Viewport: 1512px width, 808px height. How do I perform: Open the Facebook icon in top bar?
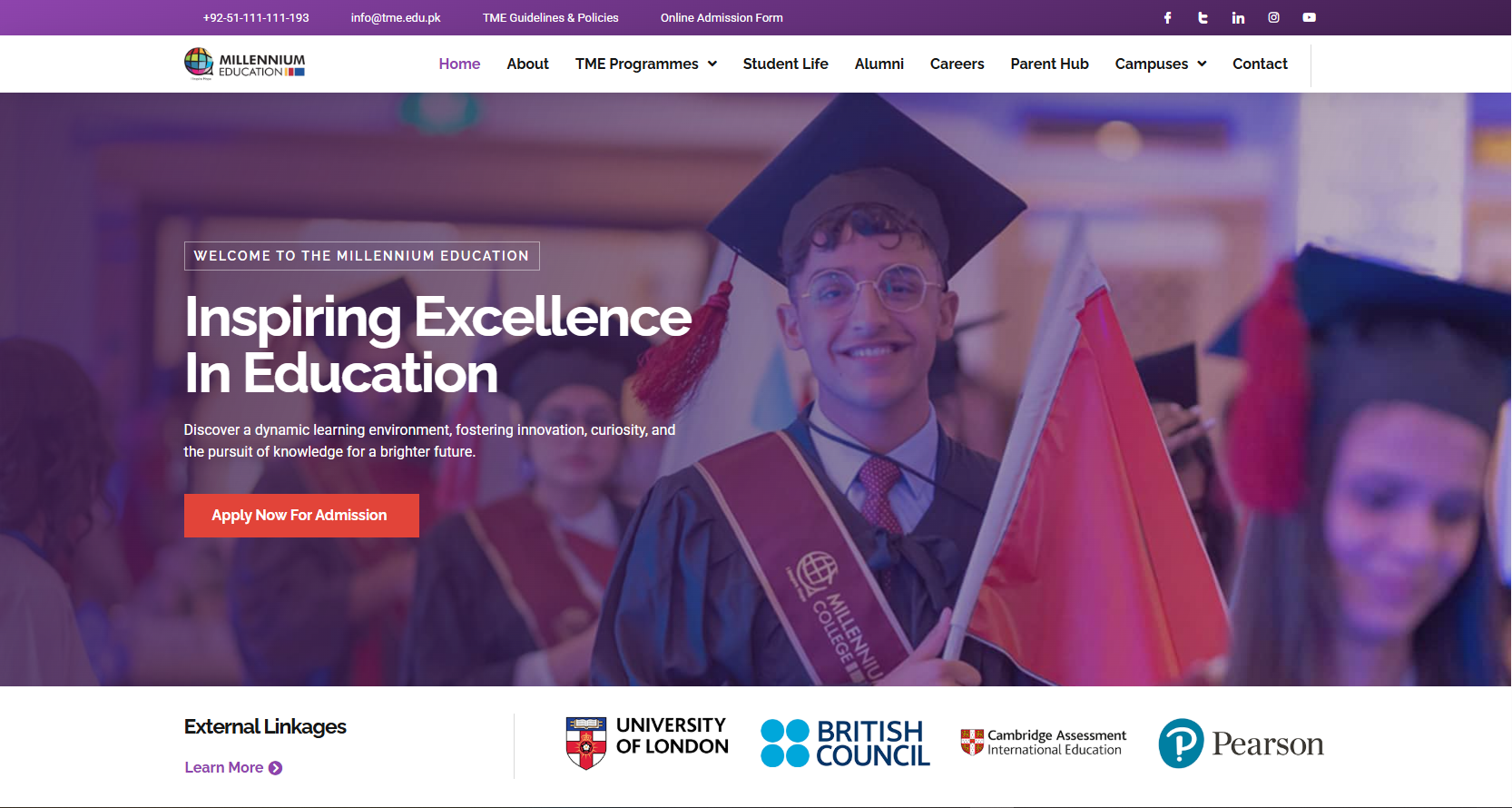point(1168,17)
